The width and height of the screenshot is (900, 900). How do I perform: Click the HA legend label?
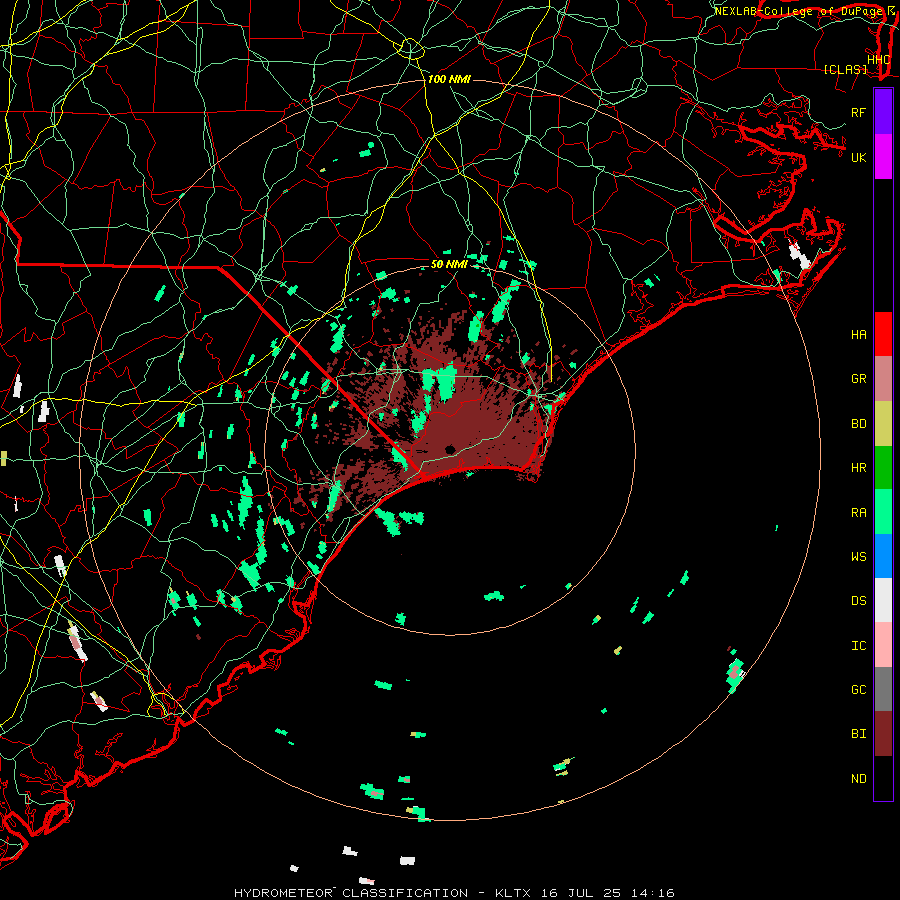coord(858,335)
